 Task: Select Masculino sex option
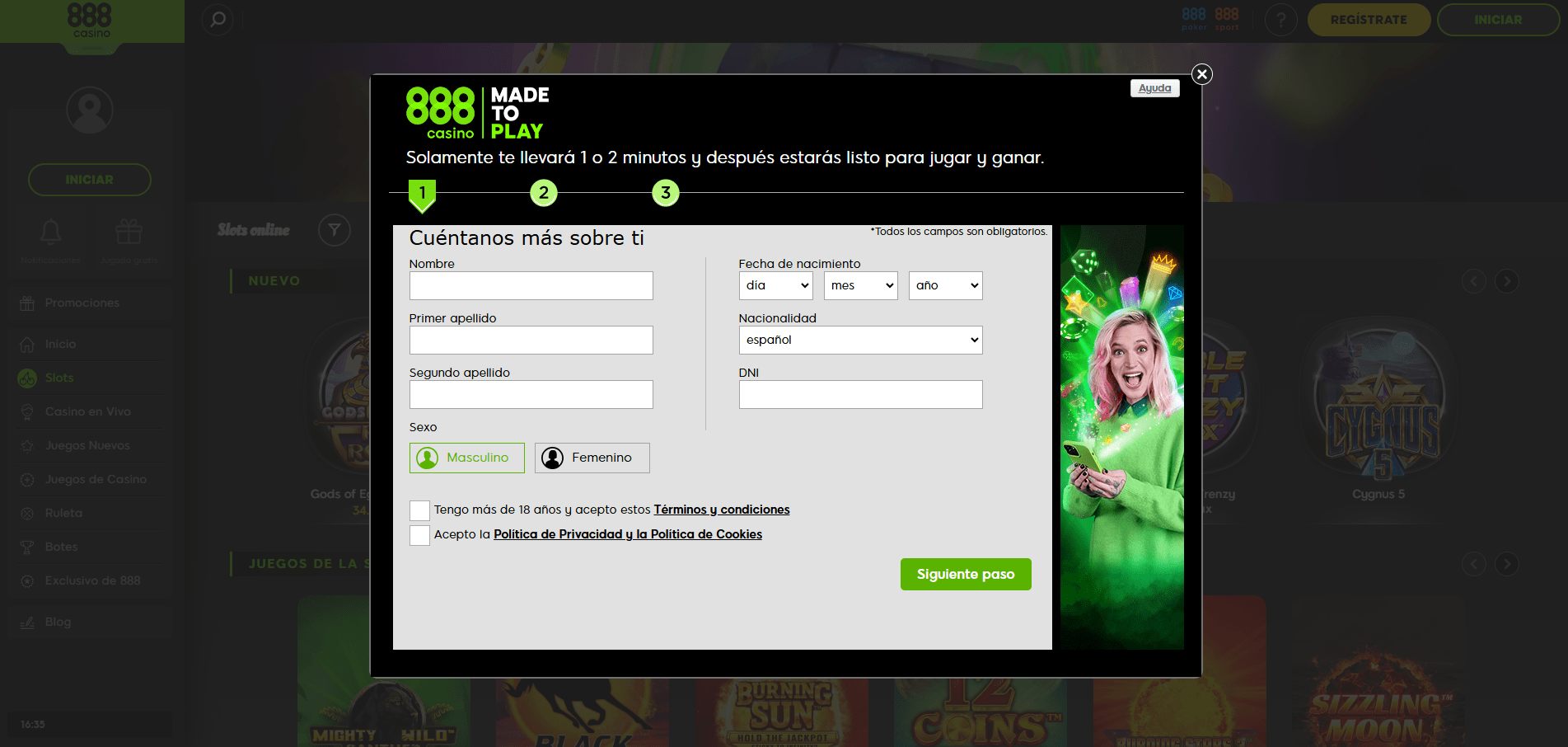pos(467,458)
